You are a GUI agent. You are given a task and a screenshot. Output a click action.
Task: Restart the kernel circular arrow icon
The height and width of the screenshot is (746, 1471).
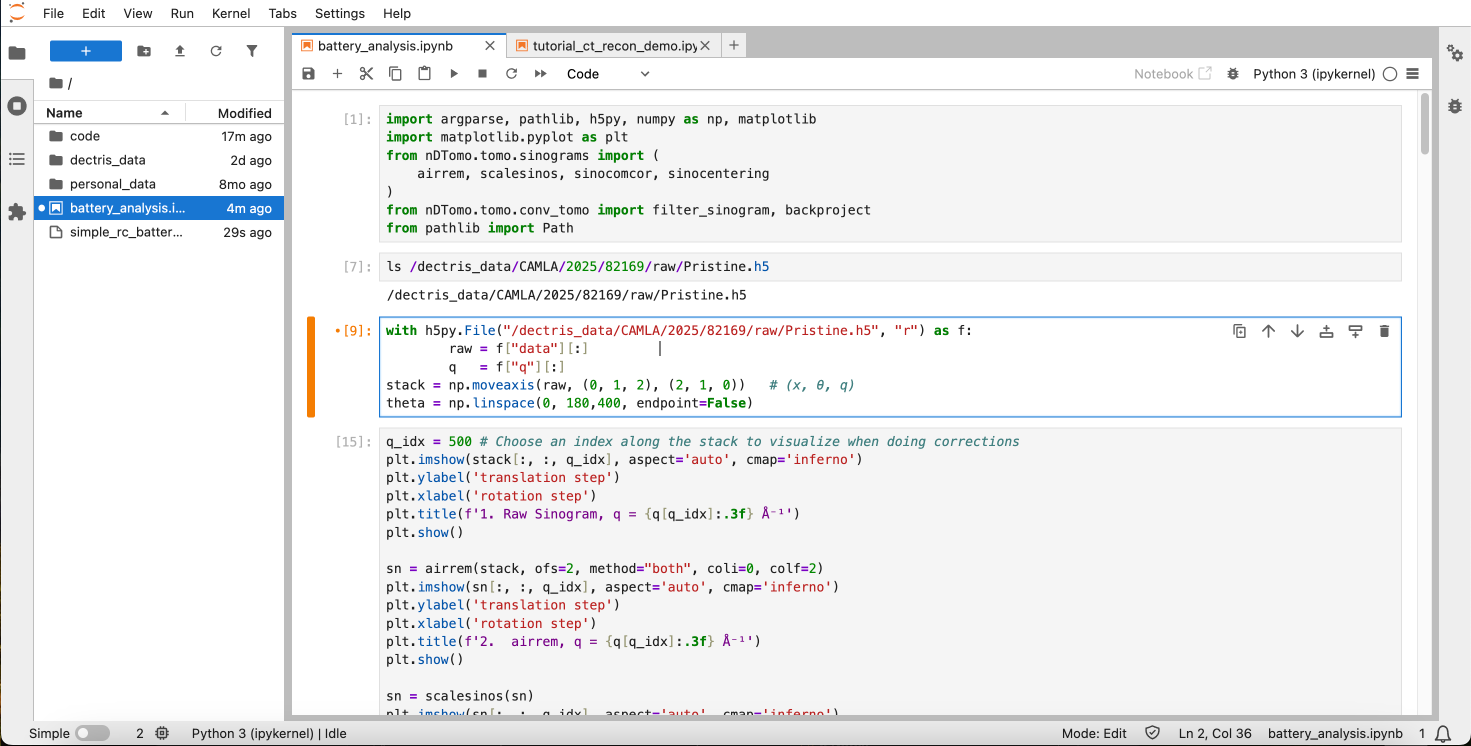(512, 74)
